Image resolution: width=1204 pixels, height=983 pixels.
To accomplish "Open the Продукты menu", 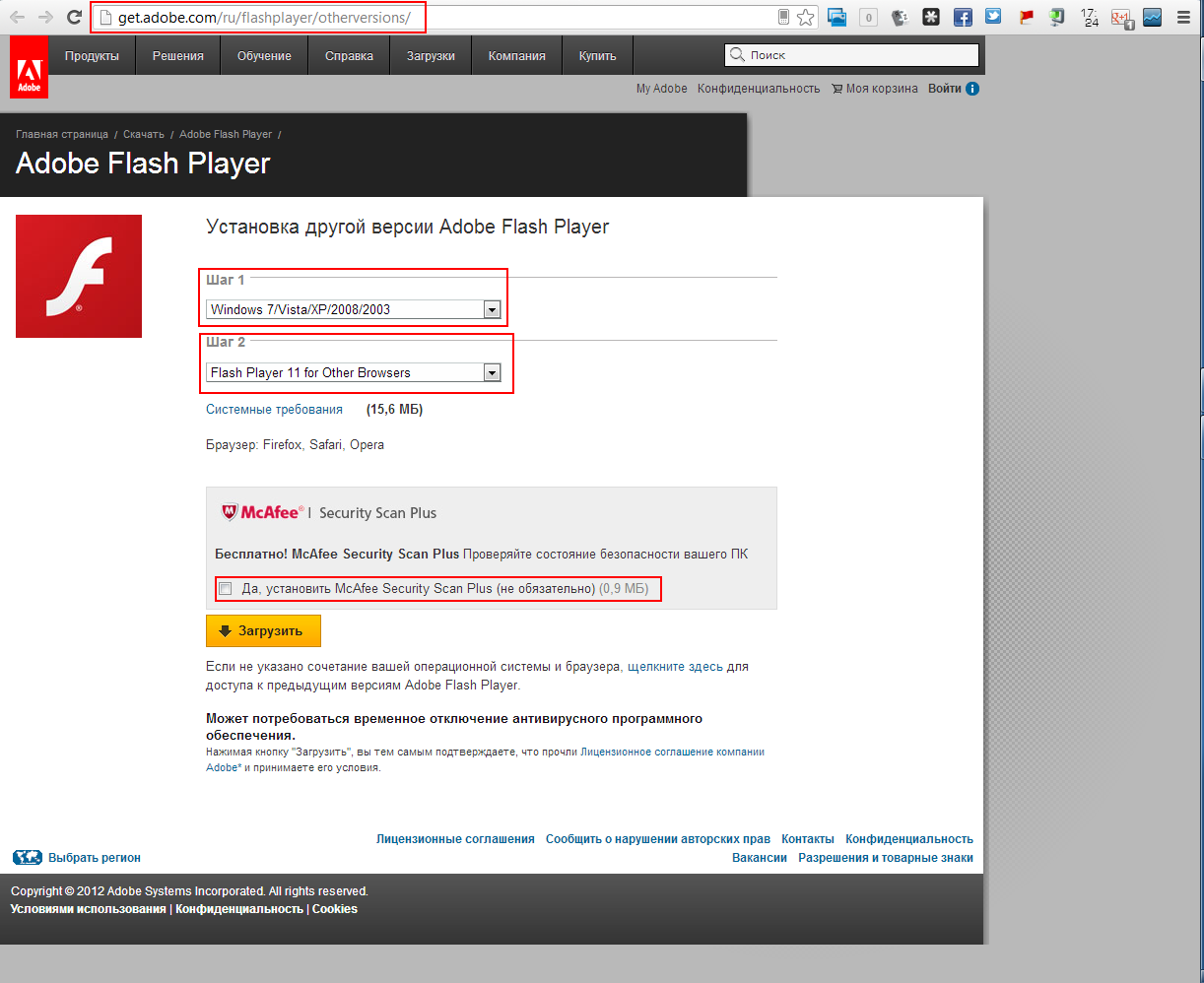I will 92,56.
